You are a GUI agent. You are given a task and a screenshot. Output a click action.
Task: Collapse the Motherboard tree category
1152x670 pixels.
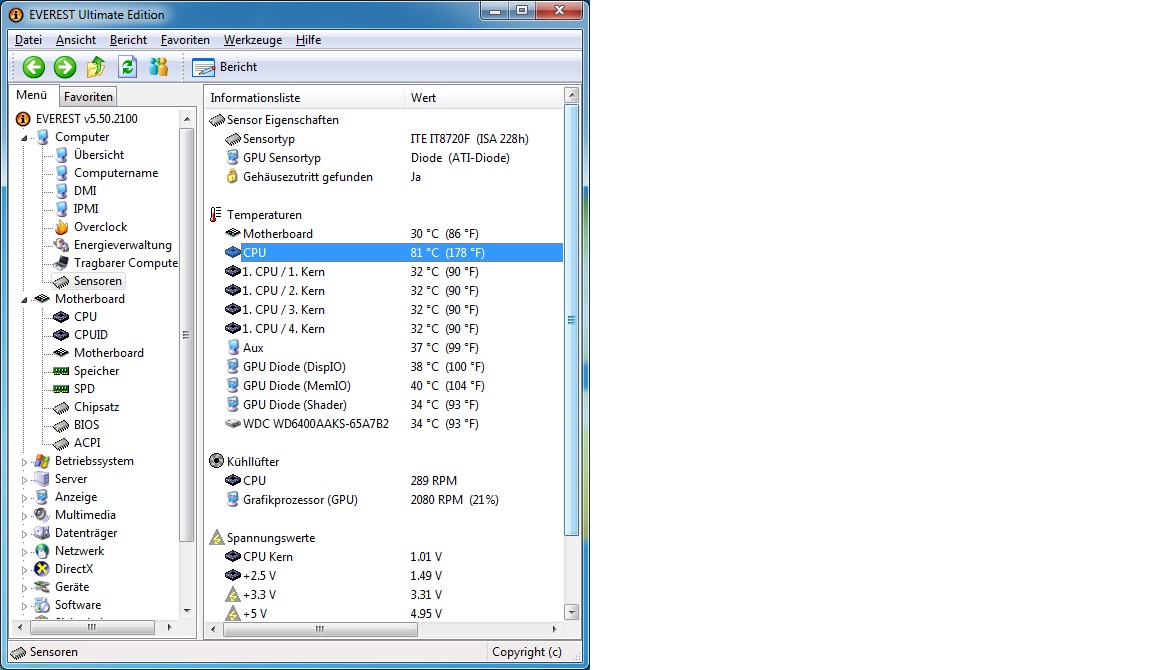coord(24,300)
